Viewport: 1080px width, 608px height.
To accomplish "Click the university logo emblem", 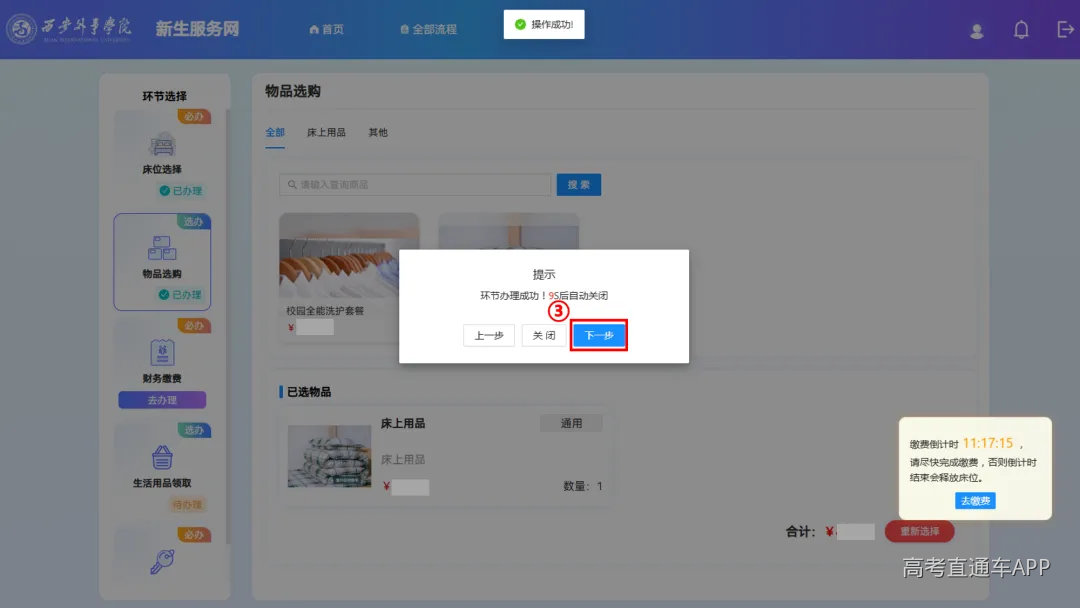I will click(21, 29).
